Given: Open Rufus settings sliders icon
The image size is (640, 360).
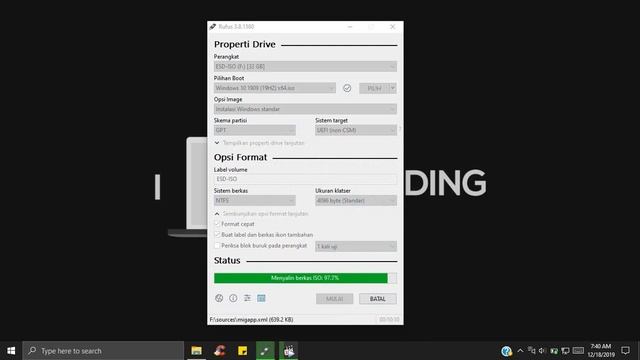Looking at the screenshot, I should (247, 298).
